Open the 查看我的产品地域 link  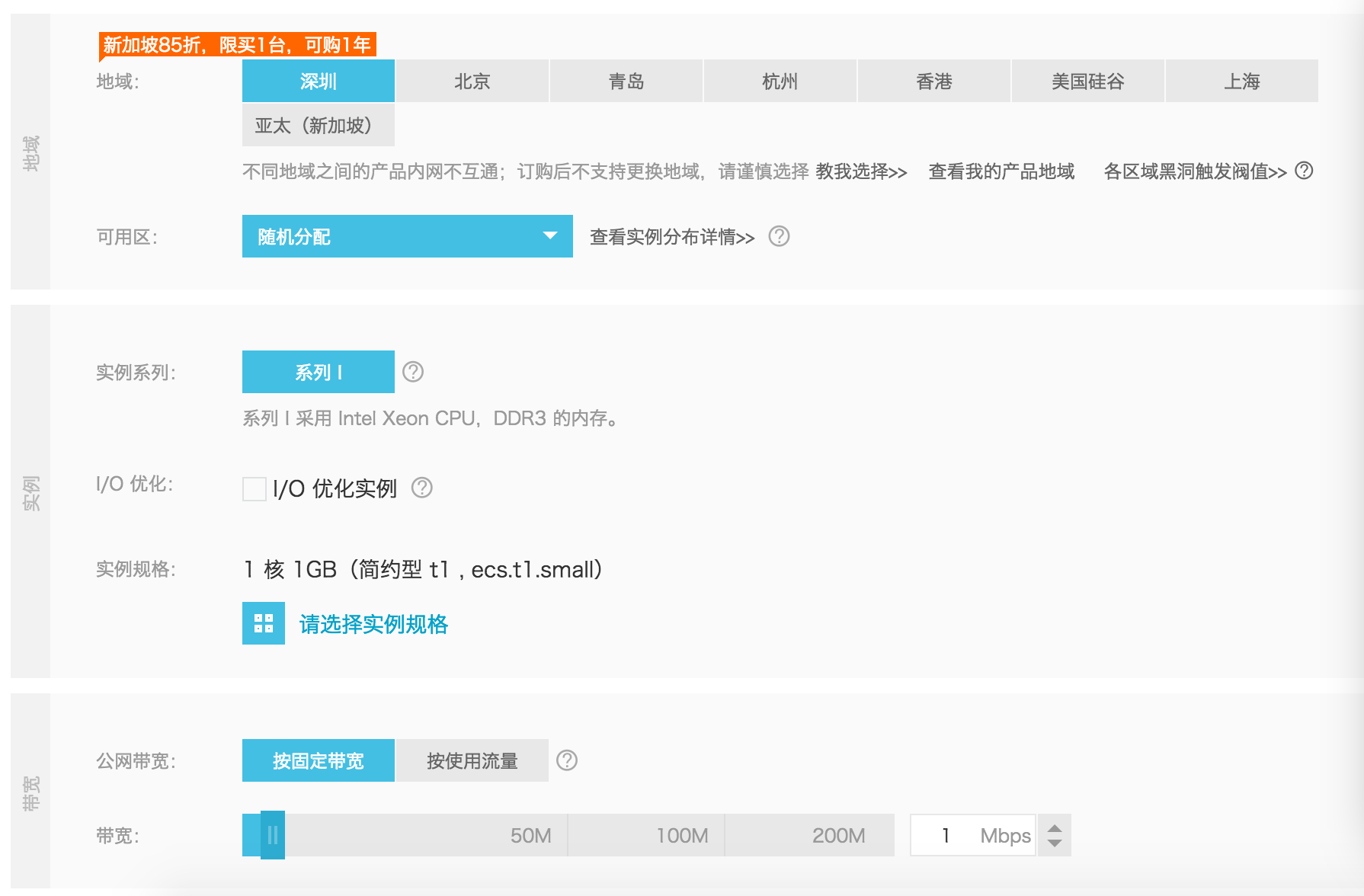click(1001, 171)
